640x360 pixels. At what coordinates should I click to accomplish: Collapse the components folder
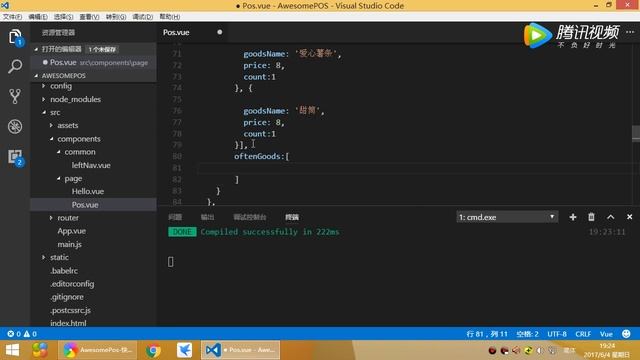(x=51, y=139)
